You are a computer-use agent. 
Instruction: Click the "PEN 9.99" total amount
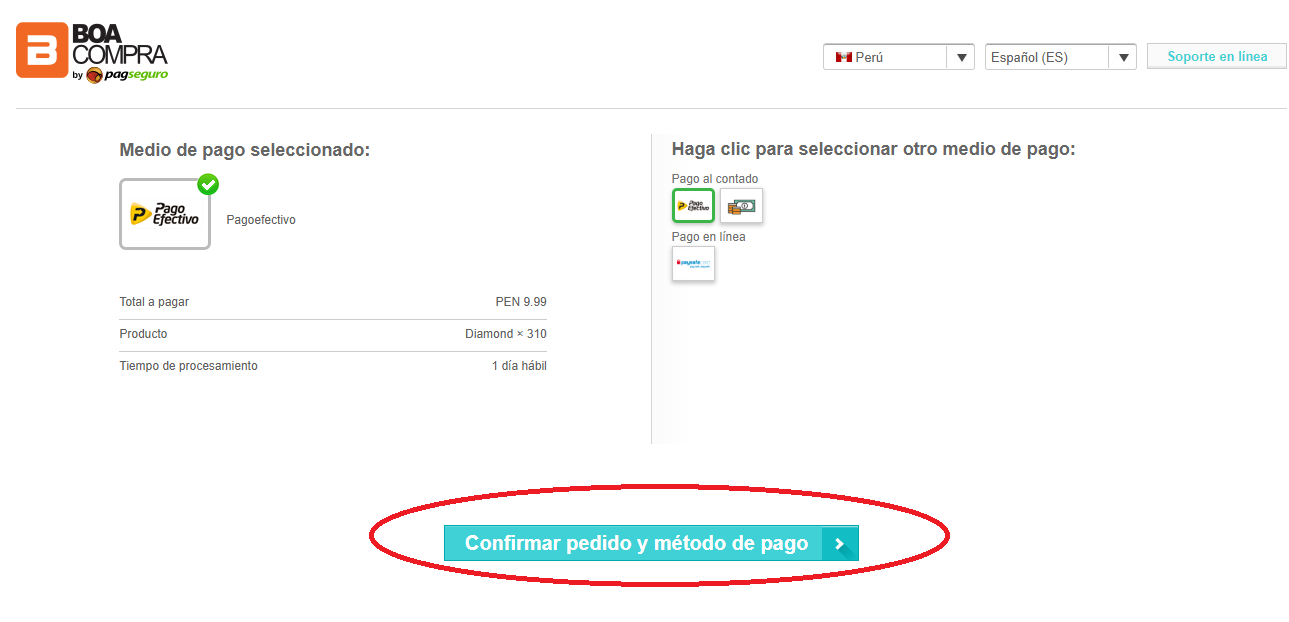click(x=521, y=302)
